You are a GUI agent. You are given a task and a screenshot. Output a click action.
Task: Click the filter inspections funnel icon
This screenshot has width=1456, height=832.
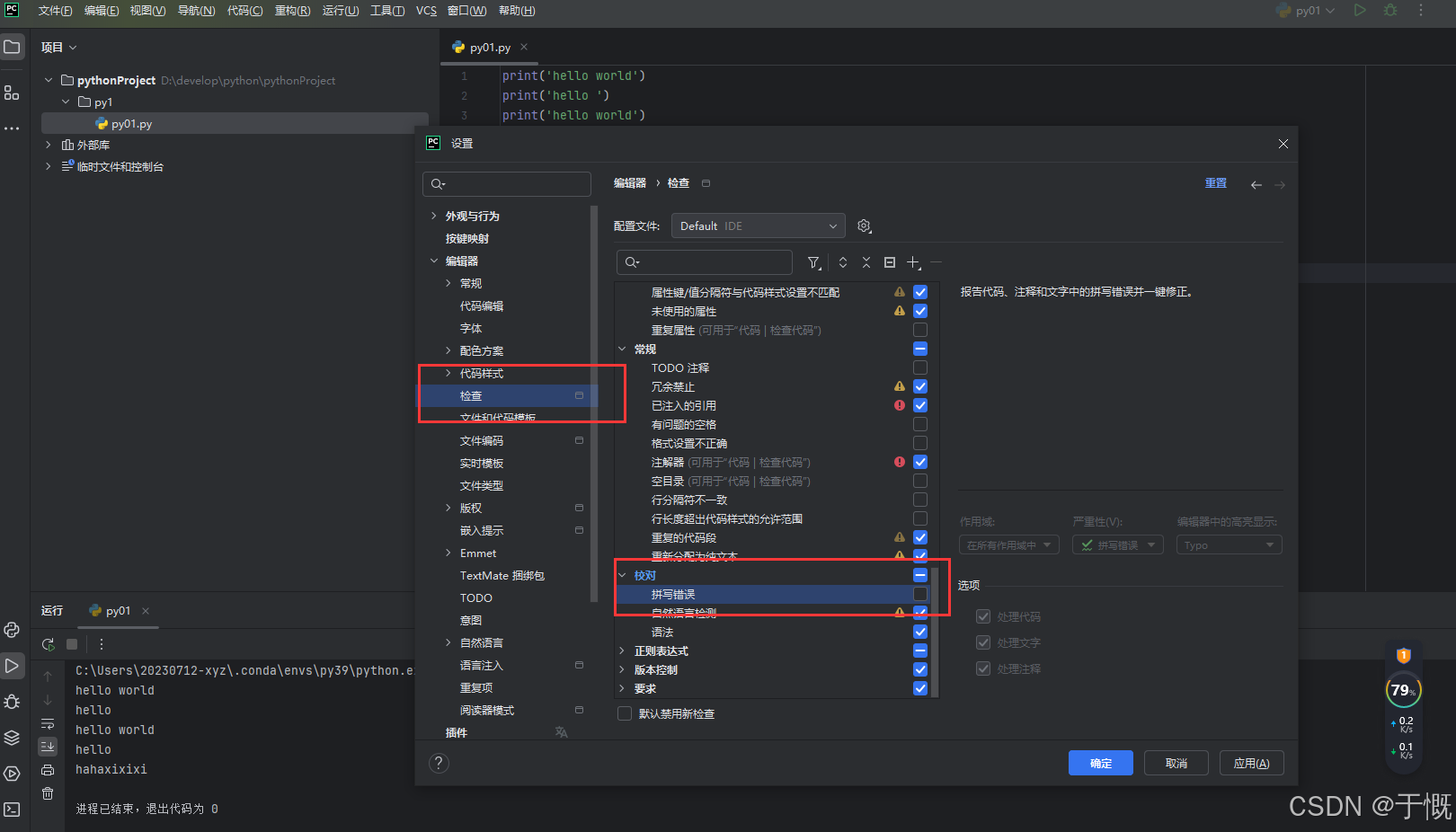point(814,262)
